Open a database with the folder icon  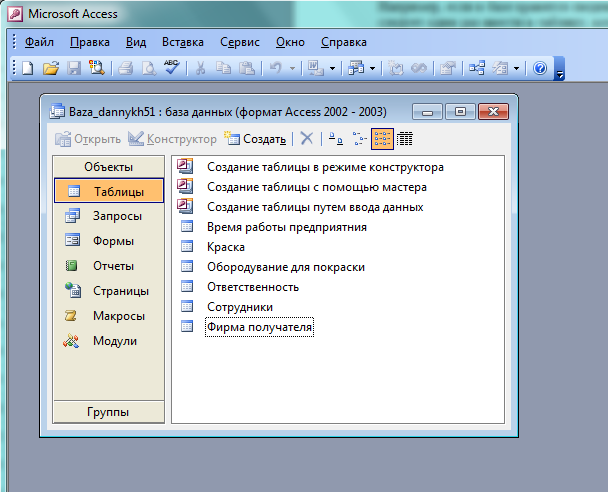click(x=51, y=68)
